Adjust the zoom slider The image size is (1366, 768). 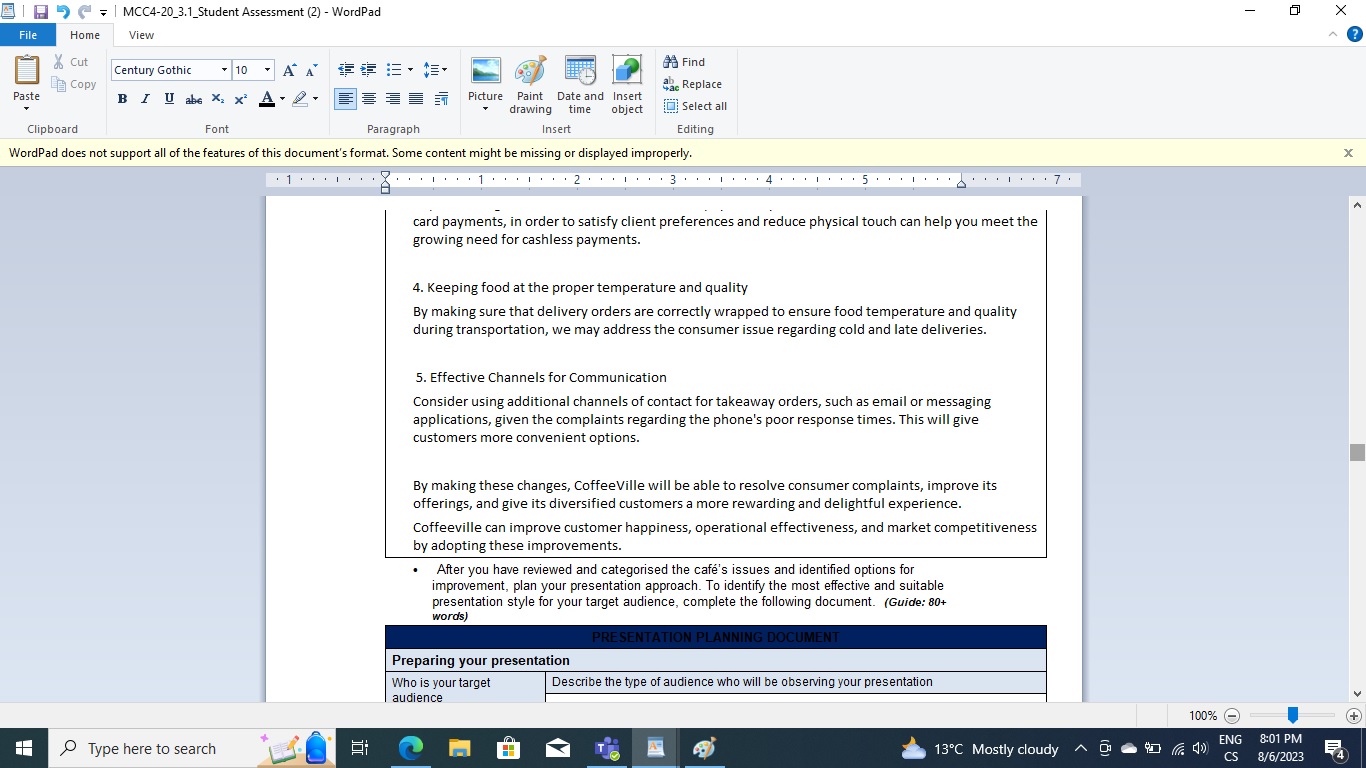(1291, 715)
